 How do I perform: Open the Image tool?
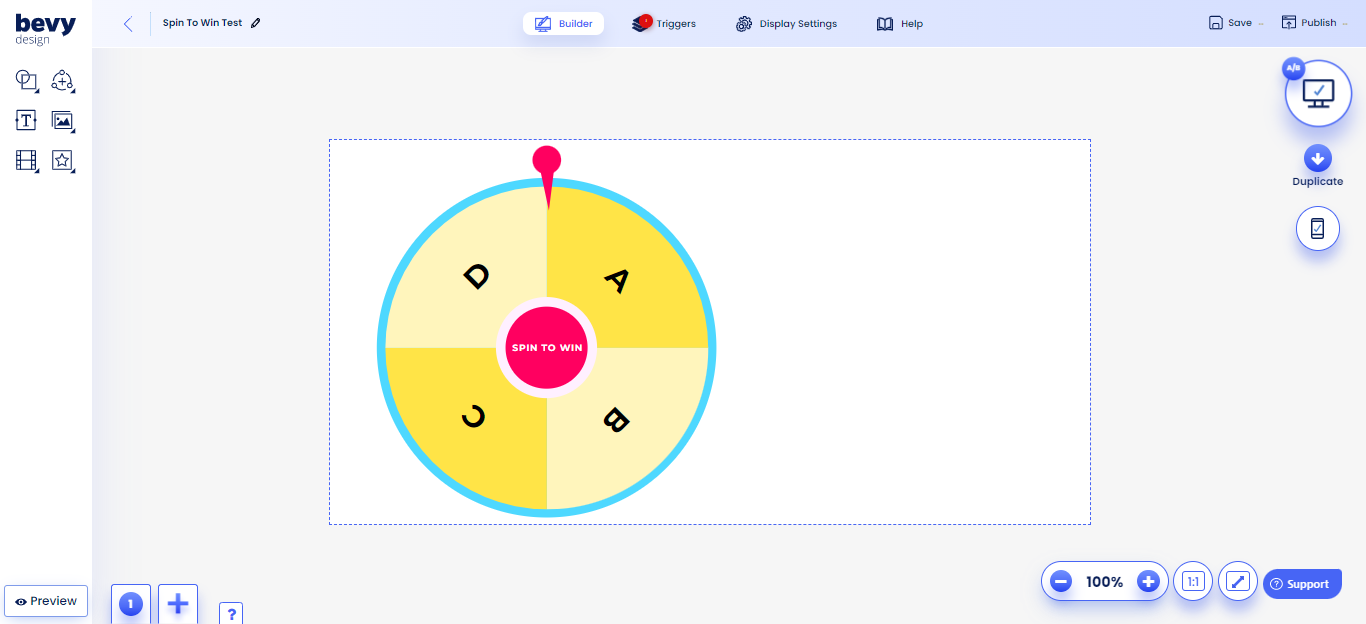coord(62,120)
